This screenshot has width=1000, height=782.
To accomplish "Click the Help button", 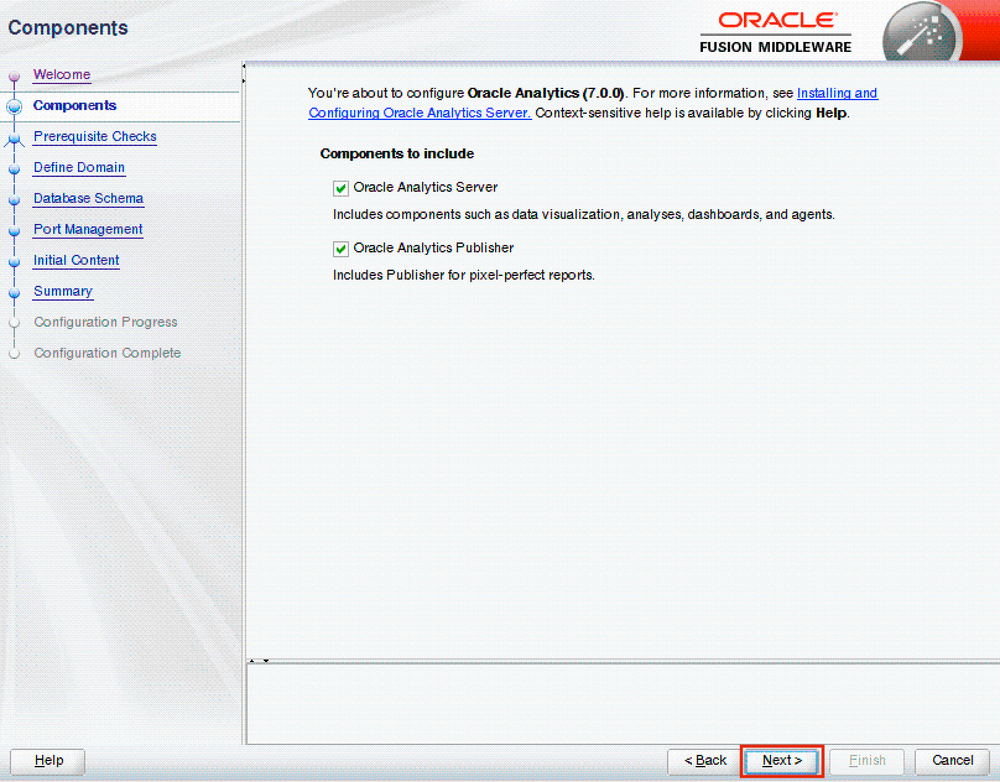I will pos(48,761).
